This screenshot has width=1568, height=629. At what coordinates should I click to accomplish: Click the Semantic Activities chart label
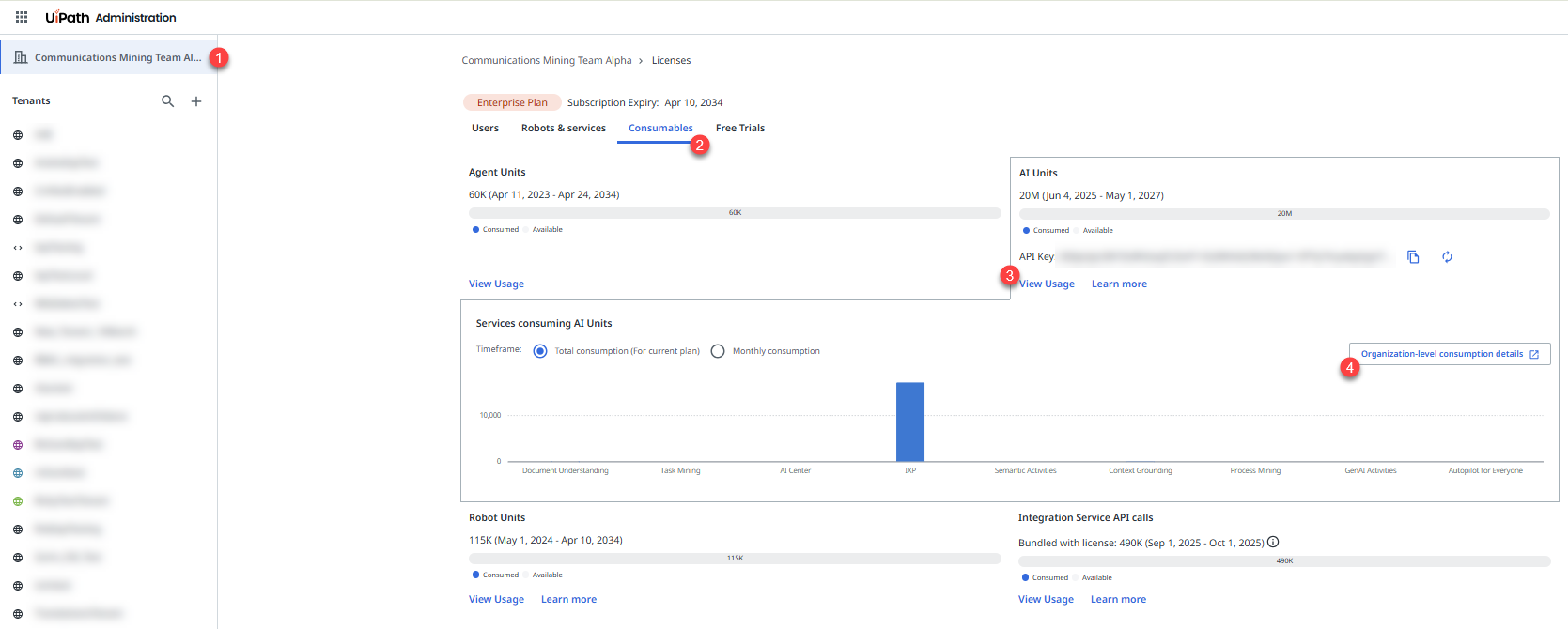pyautogui.click(x=1025, y=470)
